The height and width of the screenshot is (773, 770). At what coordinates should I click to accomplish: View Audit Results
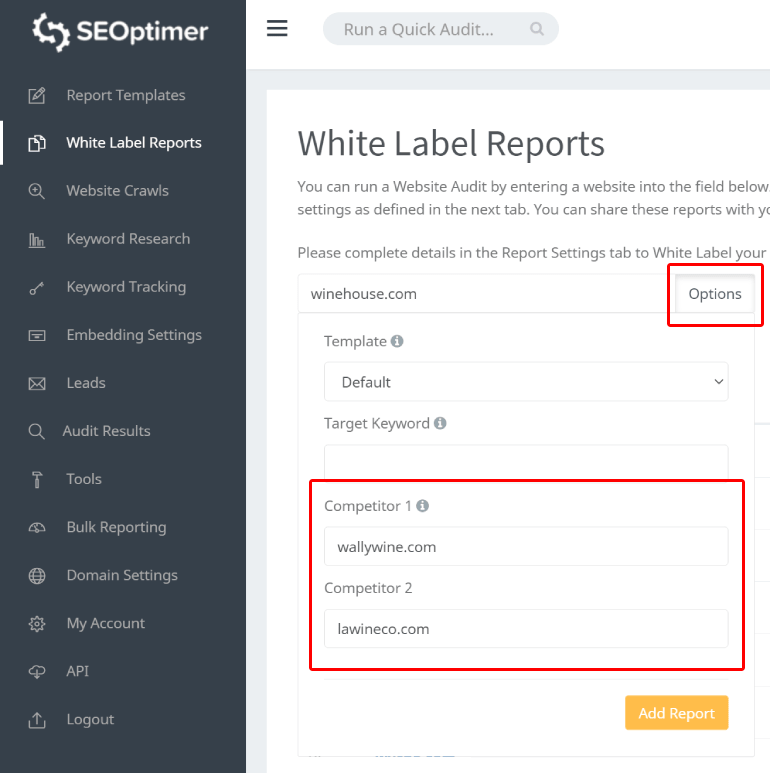106,431
